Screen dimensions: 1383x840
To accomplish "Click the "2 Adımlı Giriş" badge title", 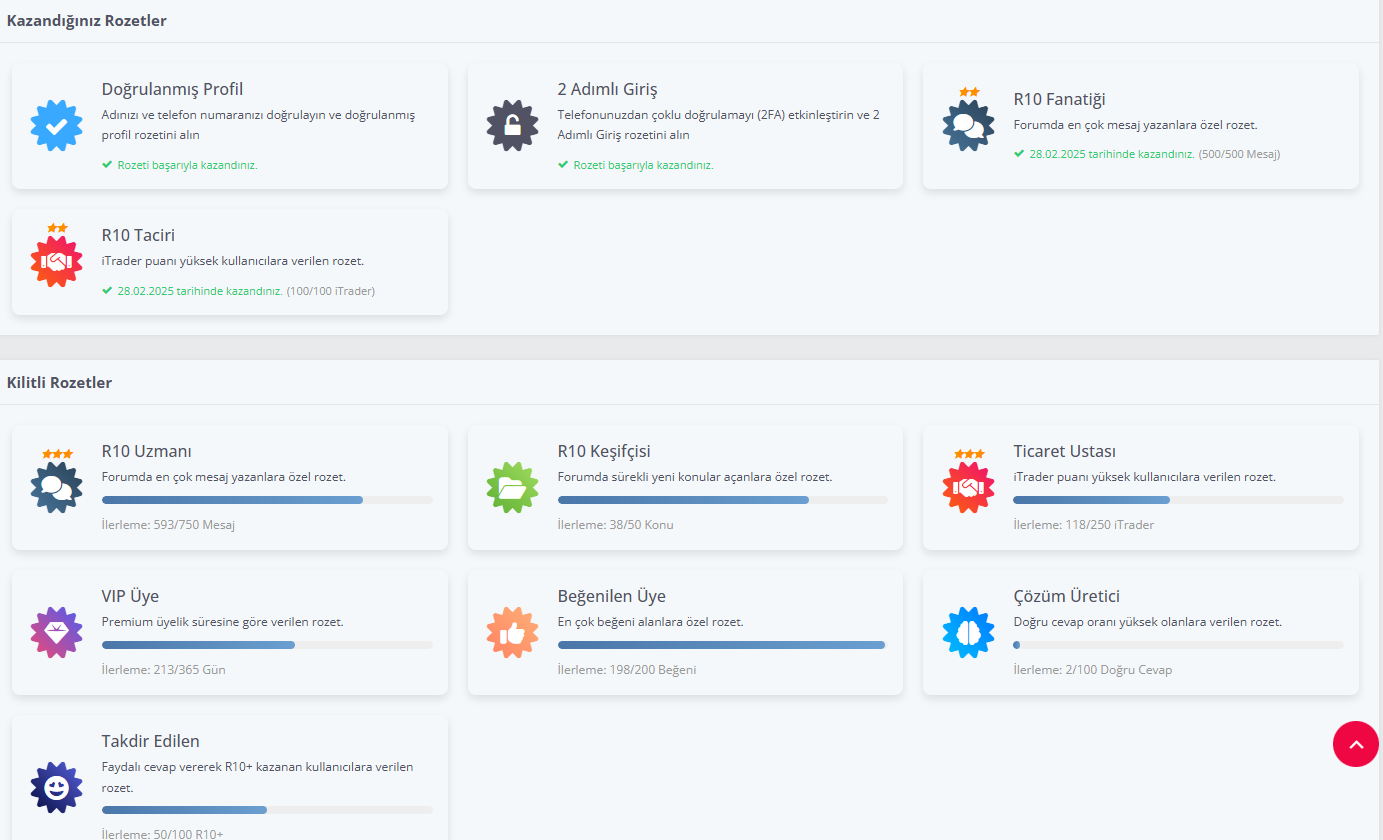I will 607,89.
